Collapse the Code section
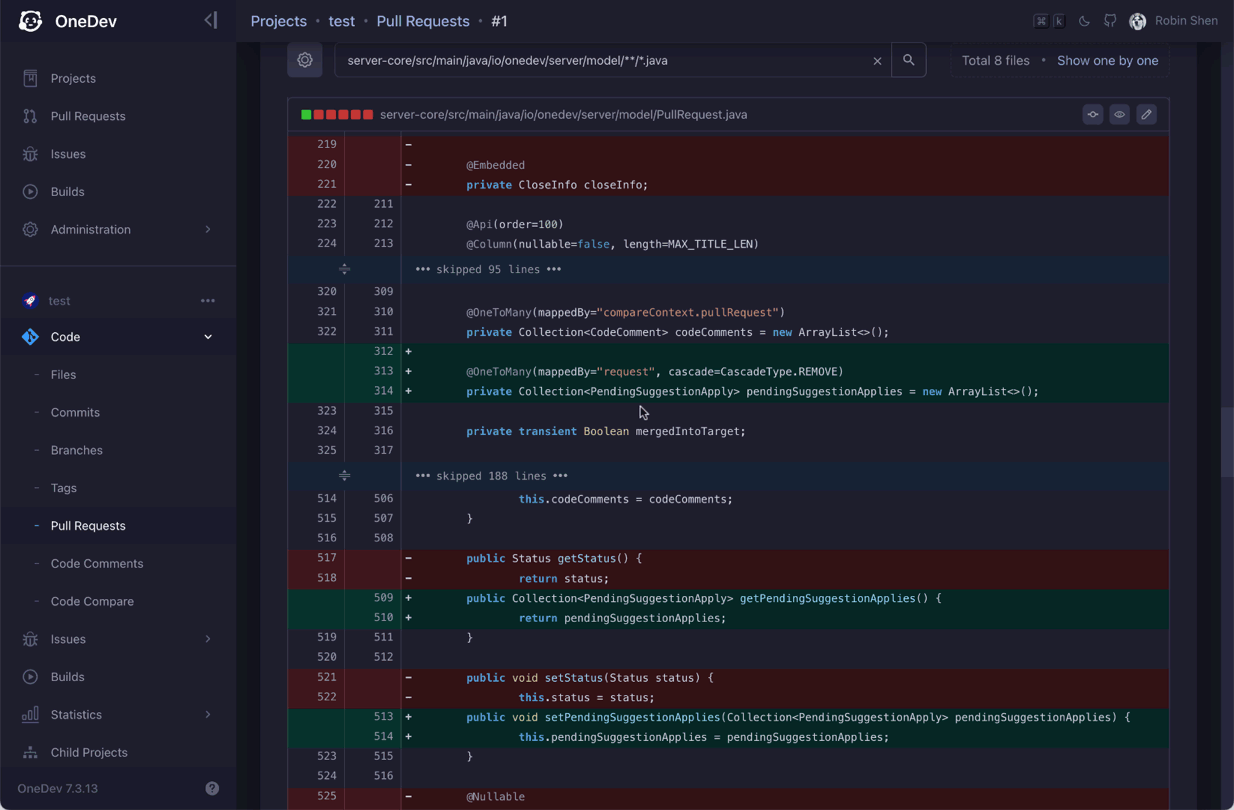The image size is (1234, 810). click(x=208, y=337)
